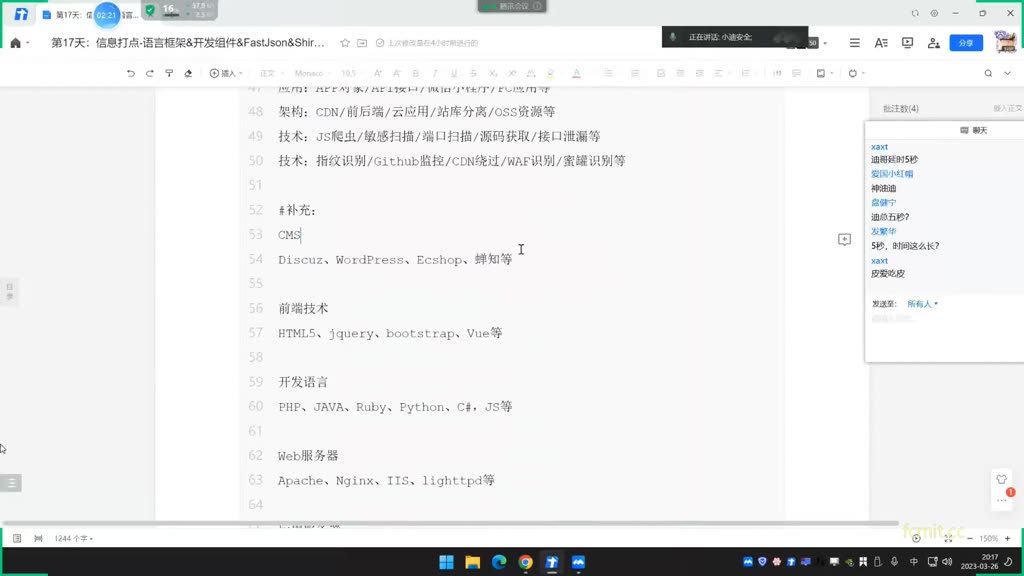Click the 批注数(4) comments header
The image size is (1024, 576).
coord(901,108)
